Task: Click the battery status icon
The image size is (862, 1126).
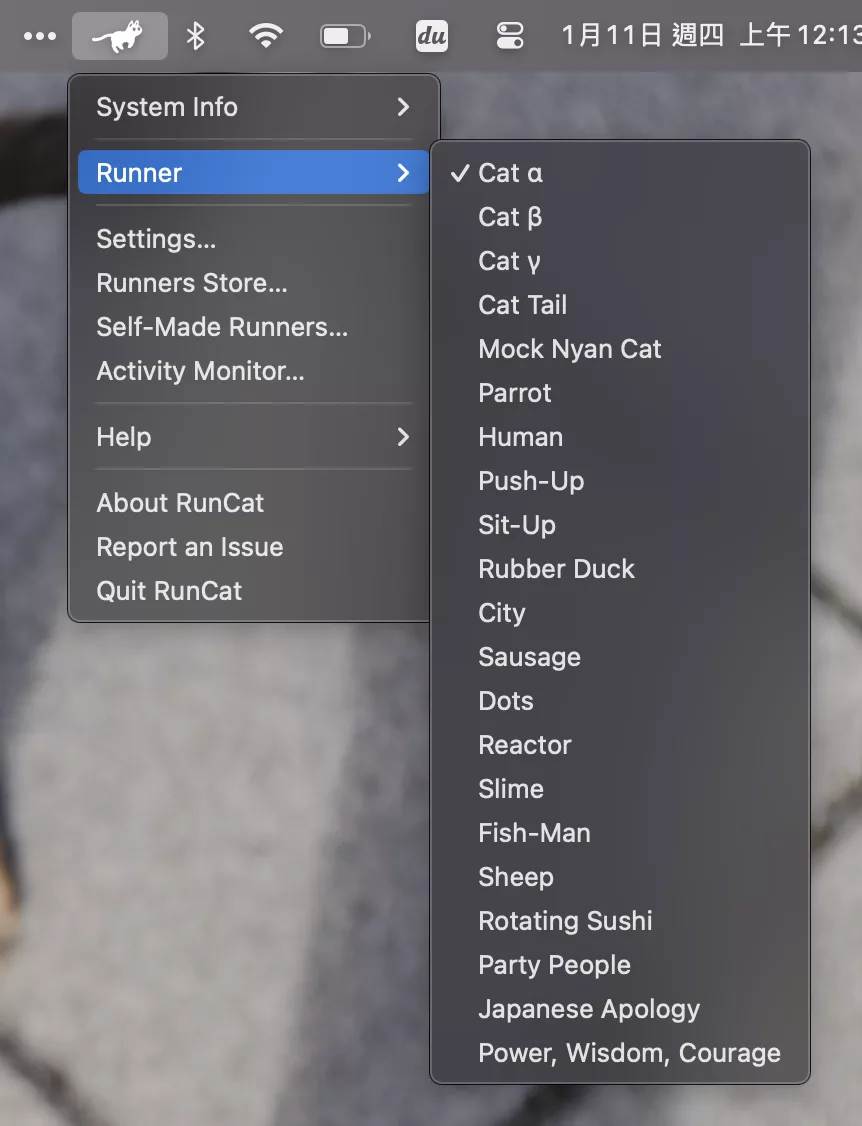Action: (346, 36)
